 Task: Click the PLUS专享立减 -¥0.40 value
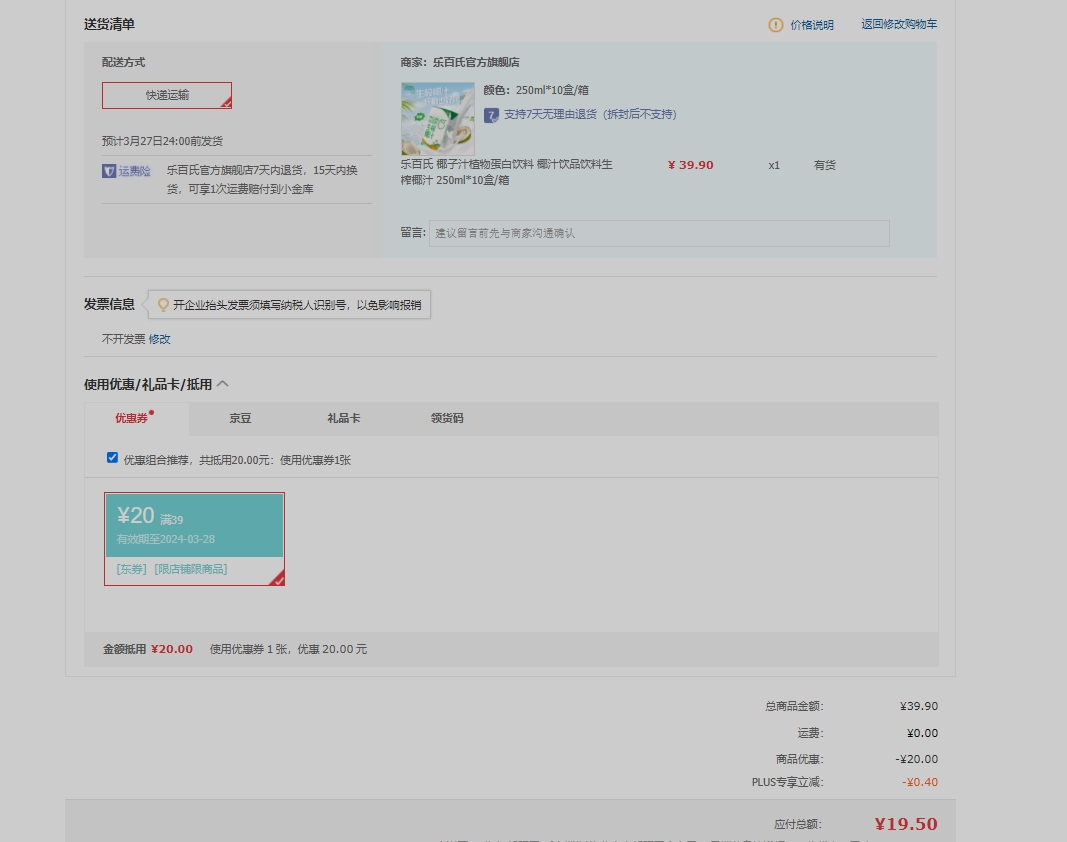click(920, 782)
